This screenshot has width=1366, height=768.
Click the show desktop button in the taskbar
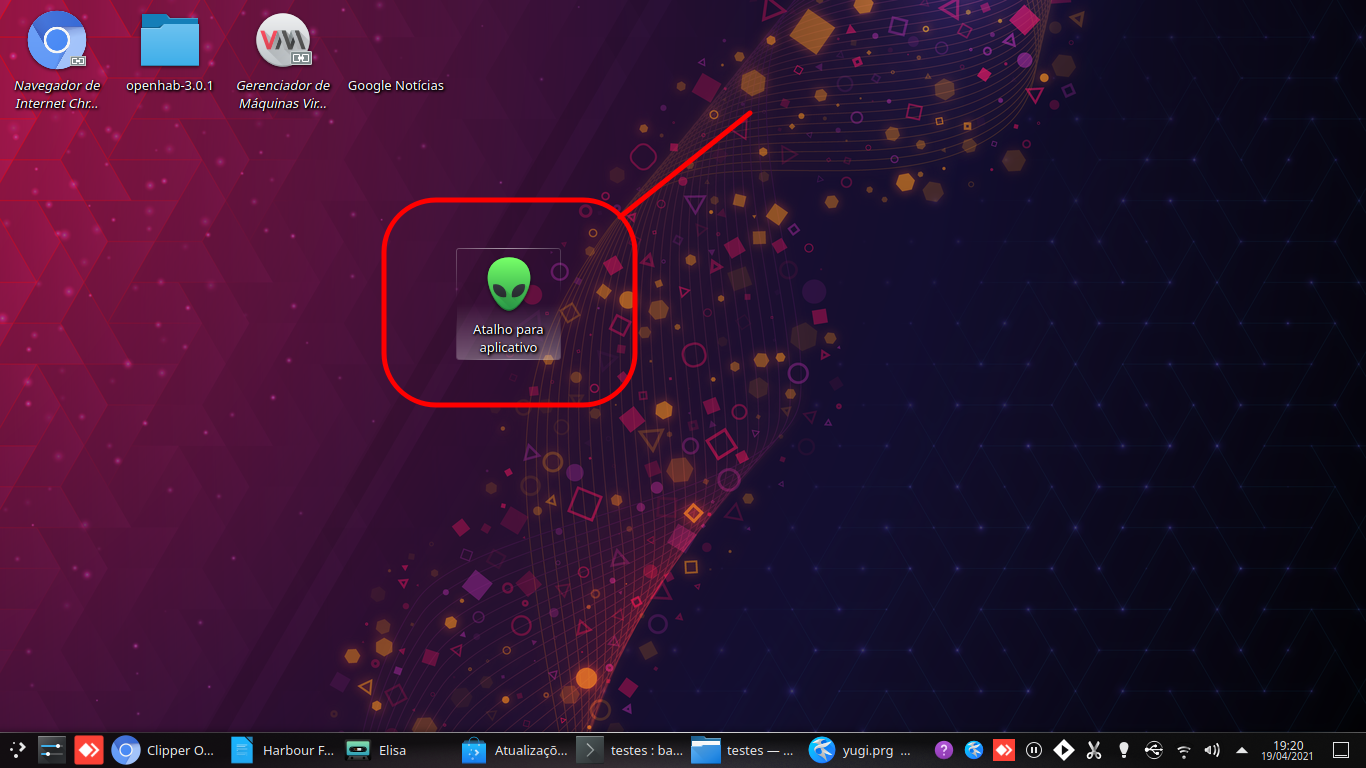tap(1342, 750)
